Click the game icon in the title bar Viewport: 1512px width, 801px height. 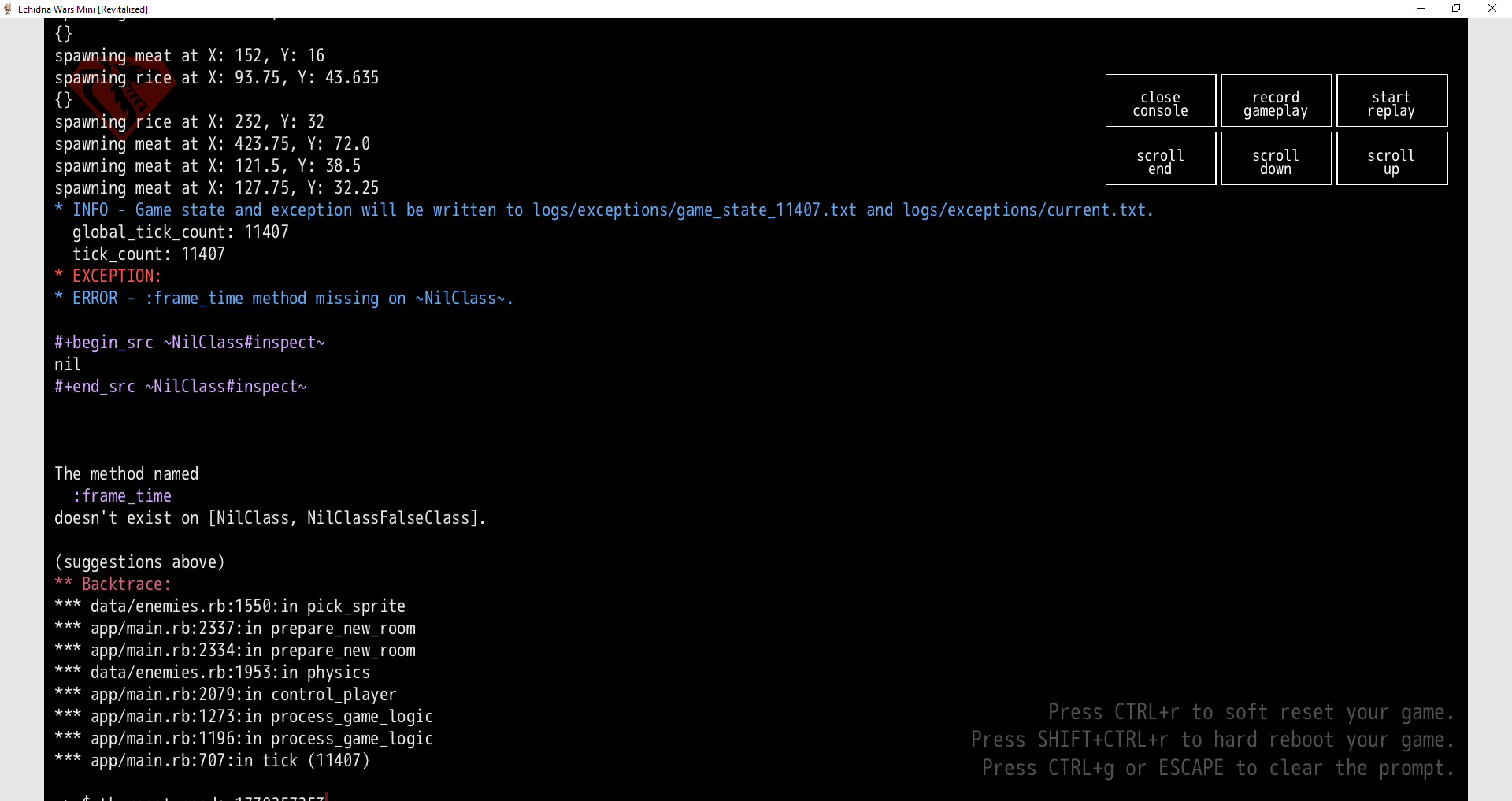[8, 9]
